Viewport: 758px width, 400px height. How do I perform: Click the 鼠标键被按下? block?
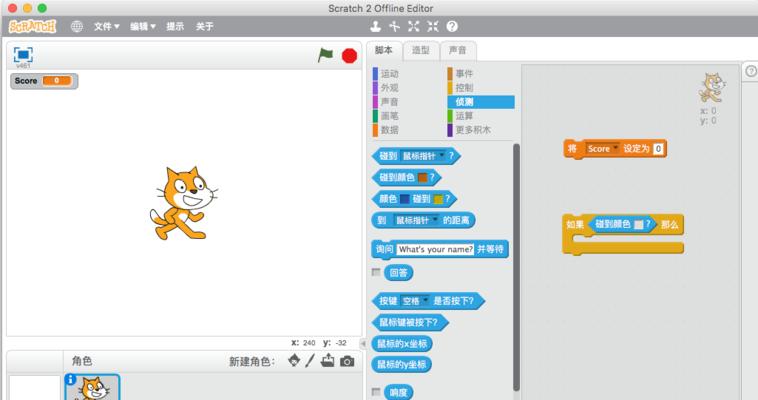coord(410,323)
